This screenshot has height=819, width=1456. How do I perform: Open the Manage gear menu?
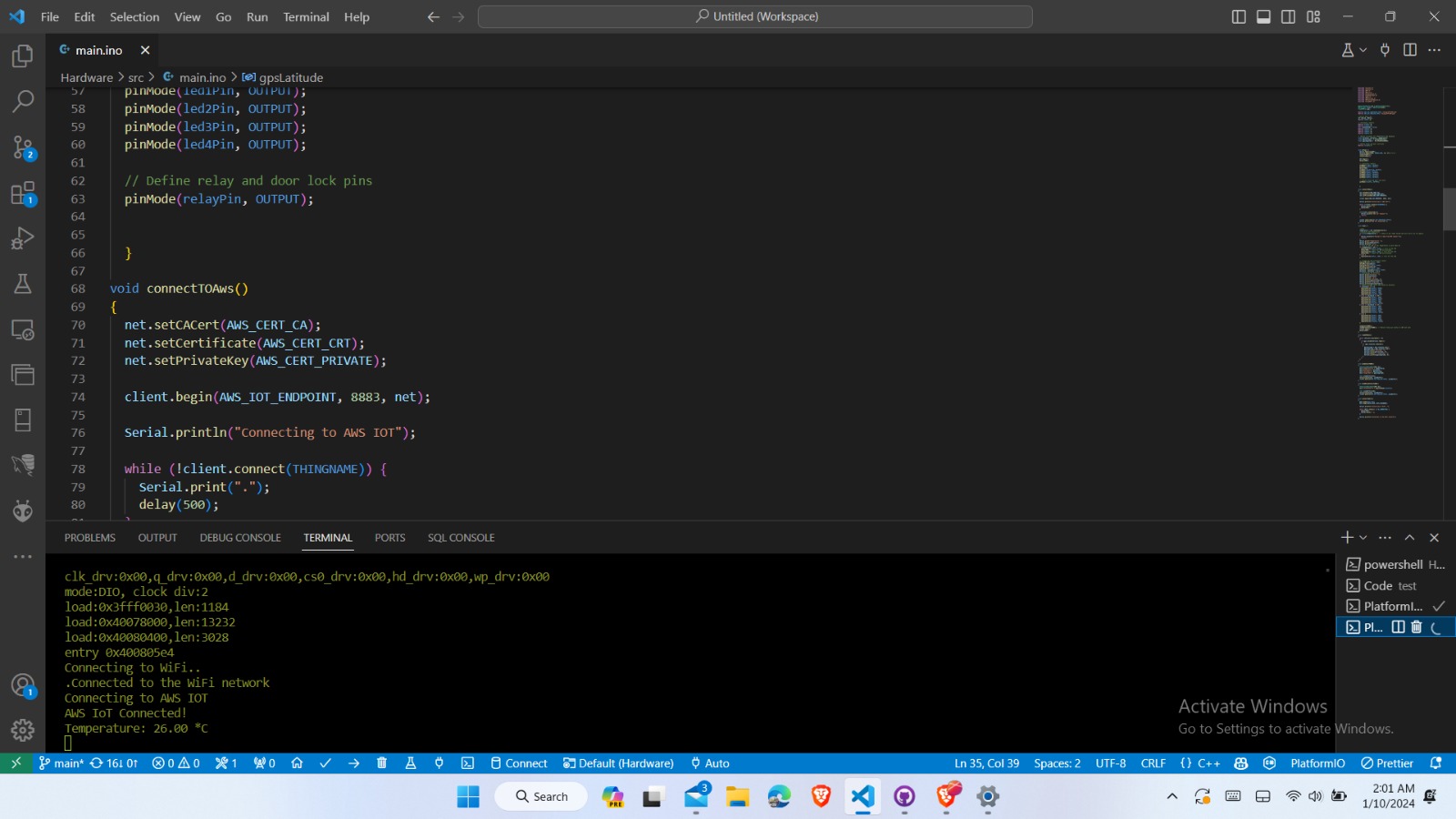[23, 730]
